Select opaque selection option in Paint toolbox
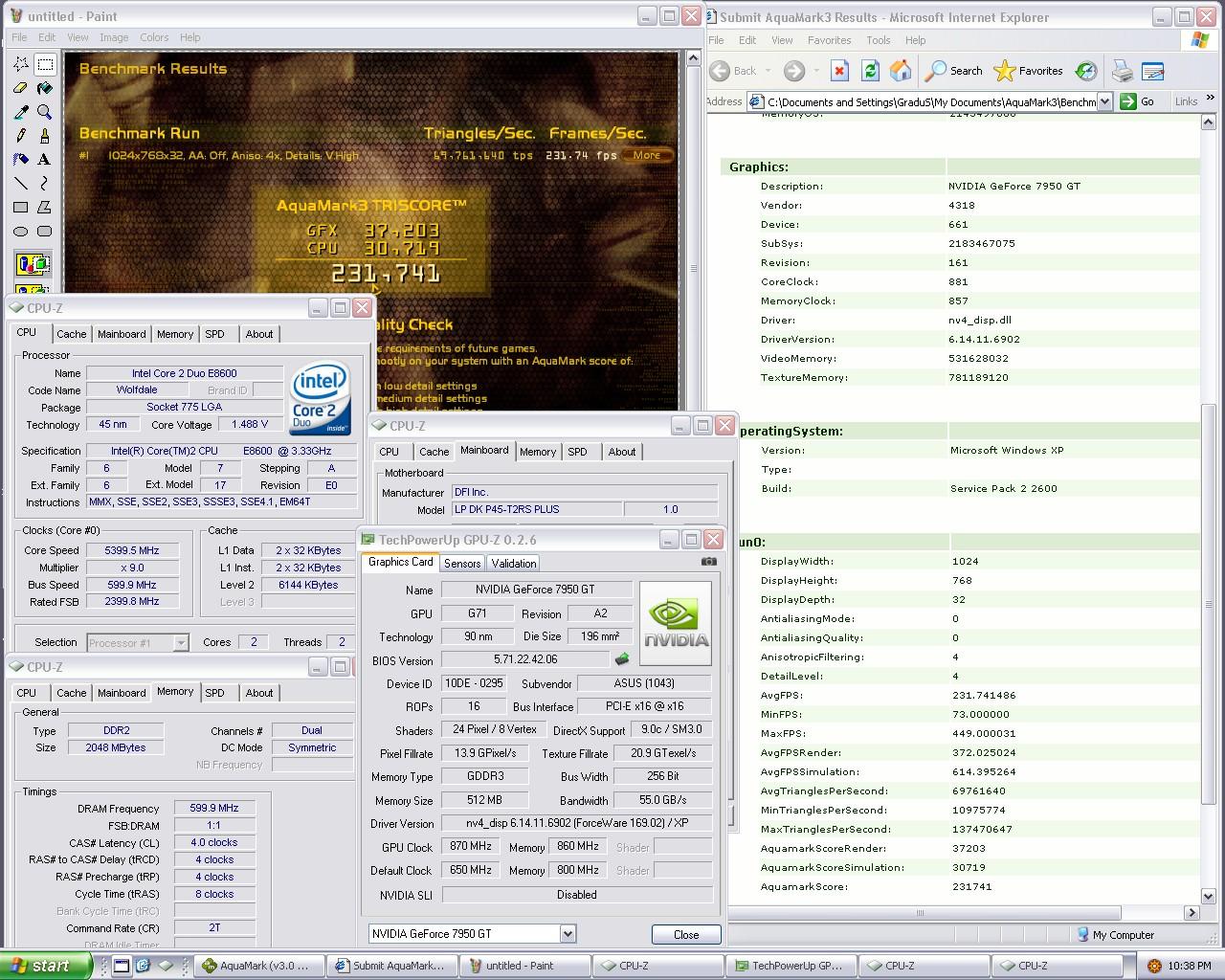1225x980 pixels. (x=33, y=264)
